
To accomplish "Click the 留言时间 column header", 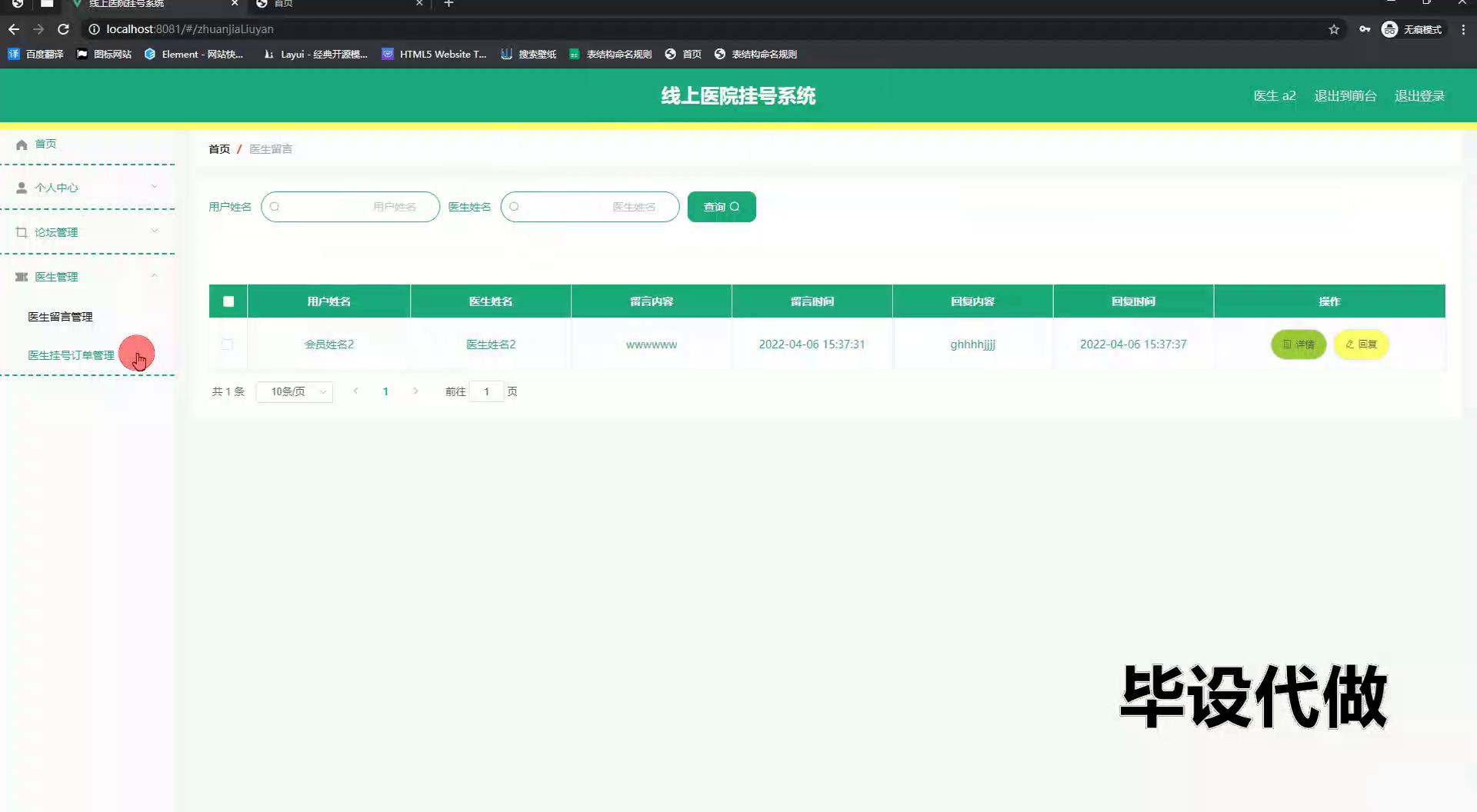I will [812, 301].
